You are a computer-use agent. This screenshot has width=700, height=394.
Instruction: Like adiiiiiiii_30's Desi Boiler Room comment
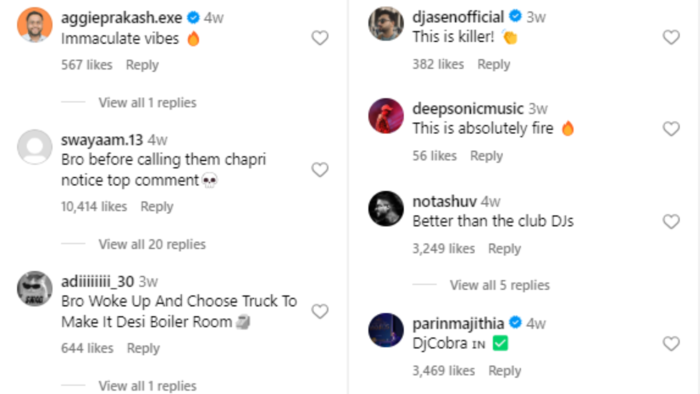tap(320, 311)
